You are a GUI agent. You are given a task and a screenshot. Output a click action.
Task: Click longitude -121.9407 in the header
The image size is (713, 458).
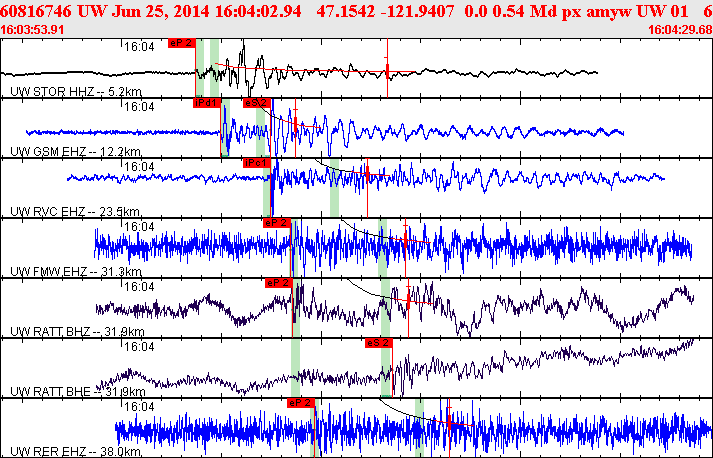[417, 11]
